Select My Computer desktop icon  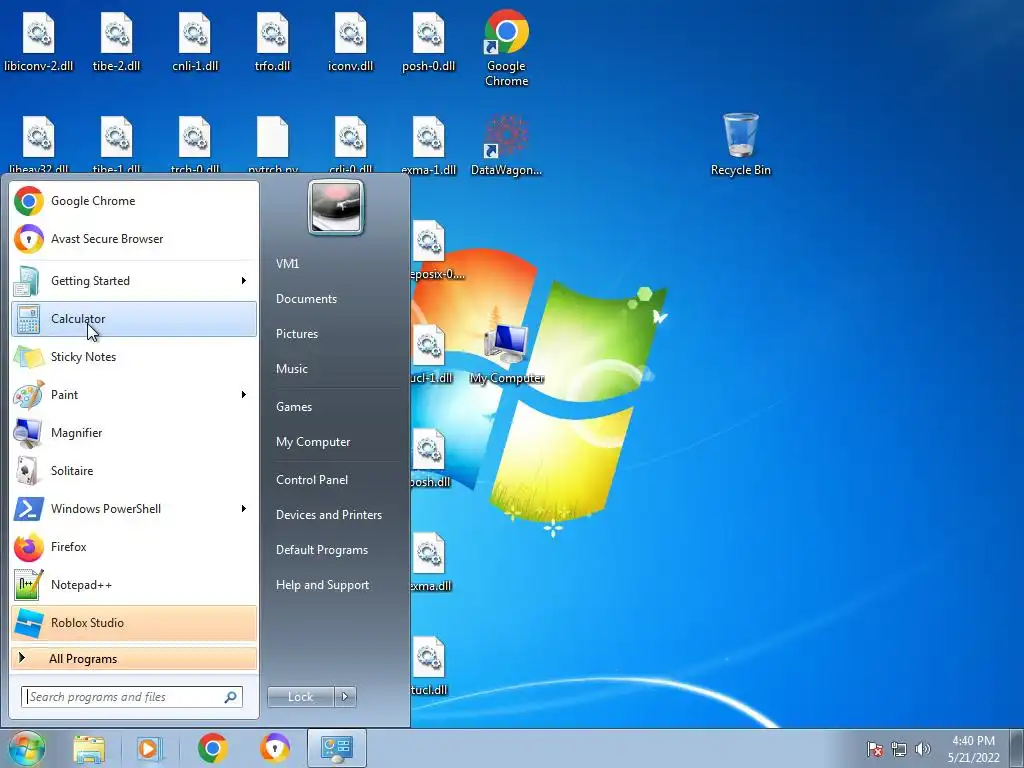[x=507, y=353]
